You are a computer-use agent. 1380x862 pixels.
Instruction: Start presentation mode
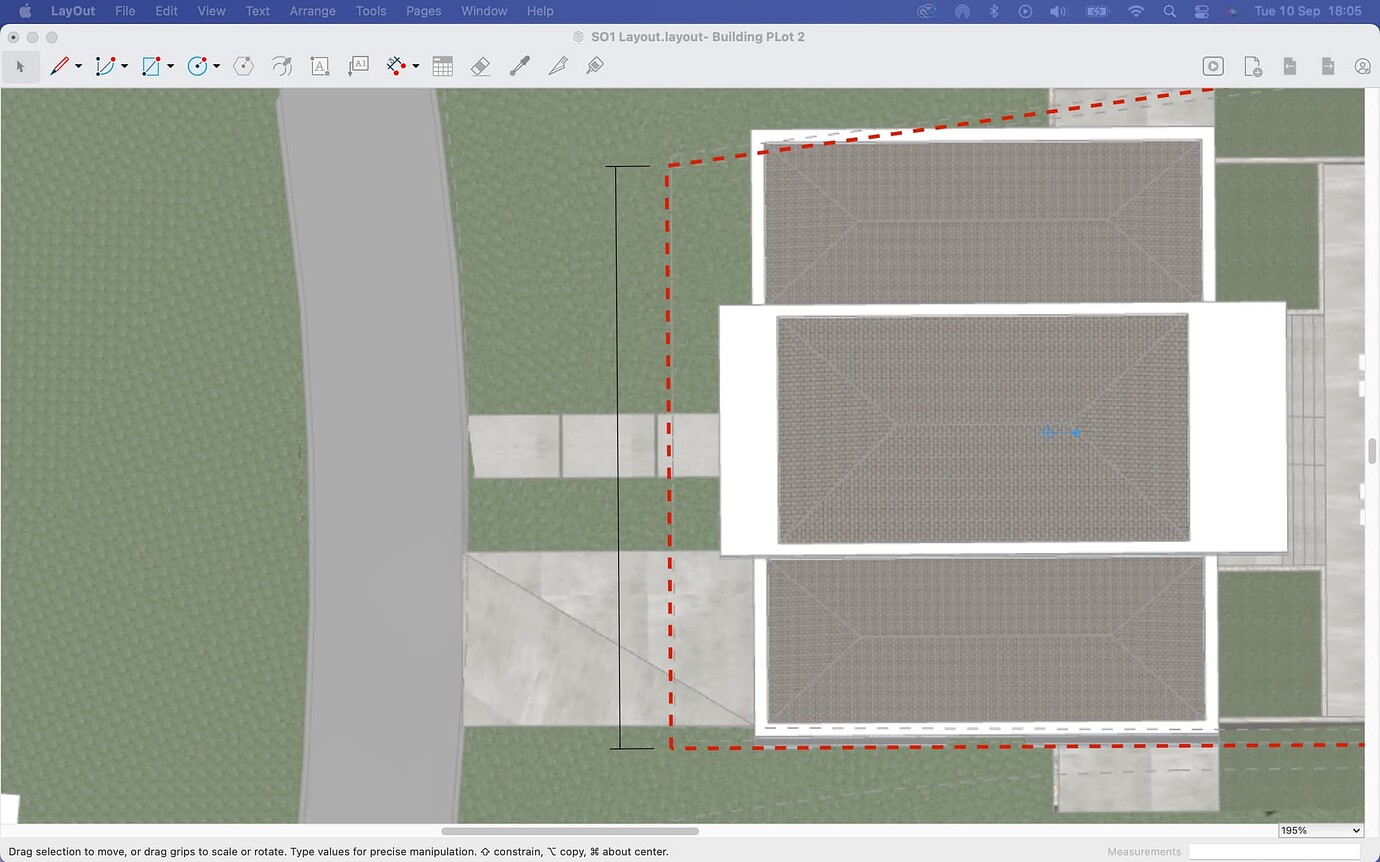(1213, 66)
